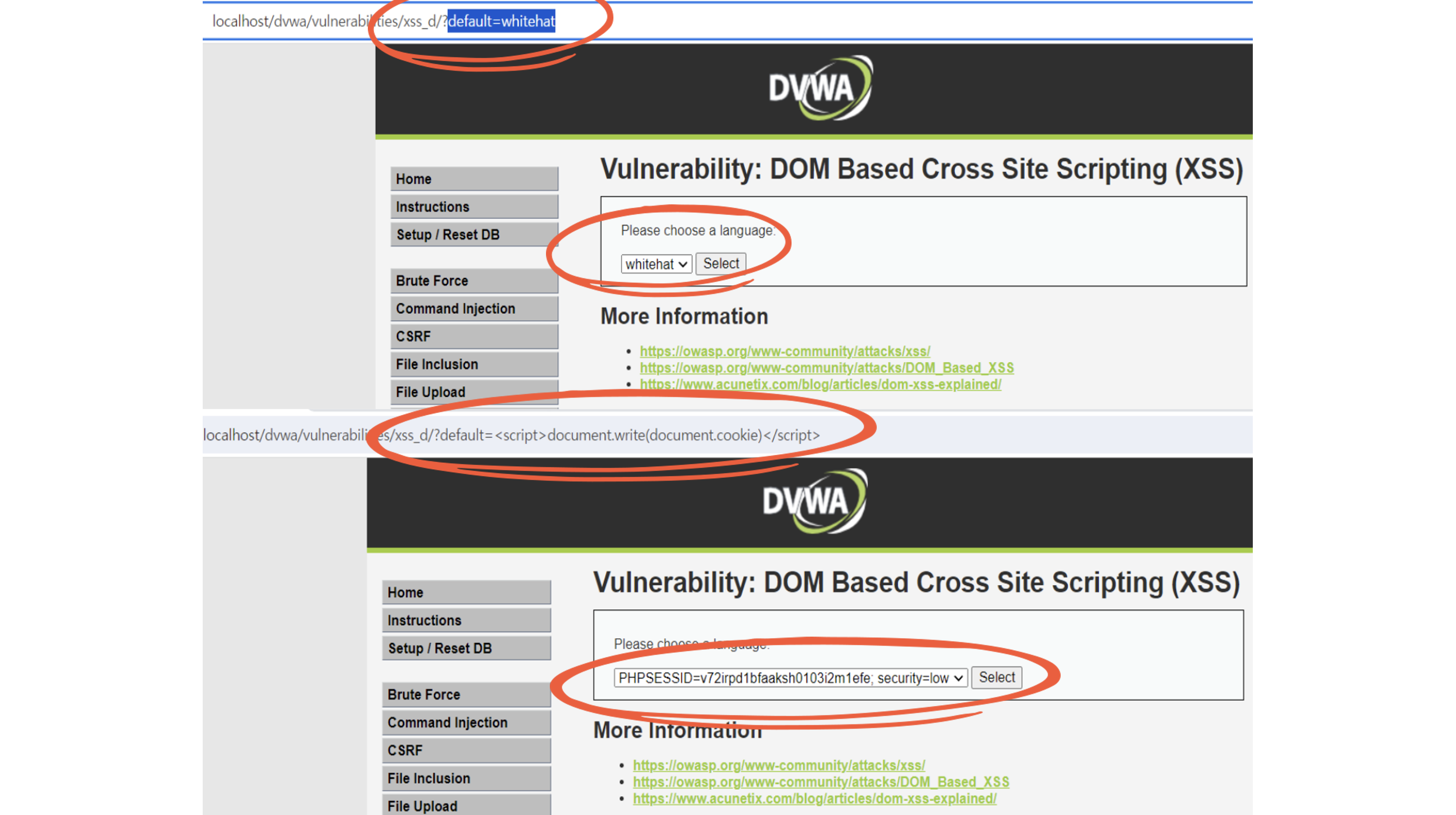
Task: Click the address bar containing the script payload
Action: (728, 435)
